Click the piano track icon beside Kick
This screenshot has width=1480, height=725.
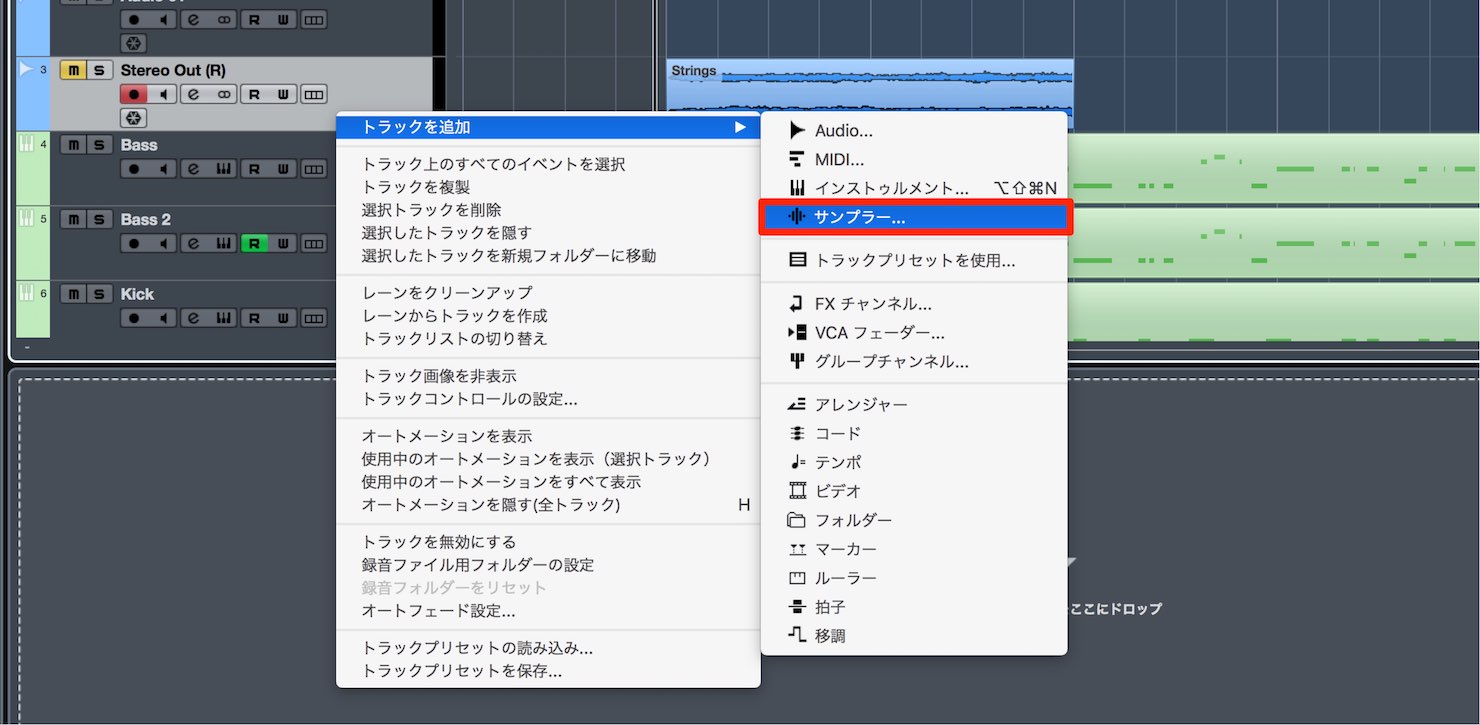26,292
